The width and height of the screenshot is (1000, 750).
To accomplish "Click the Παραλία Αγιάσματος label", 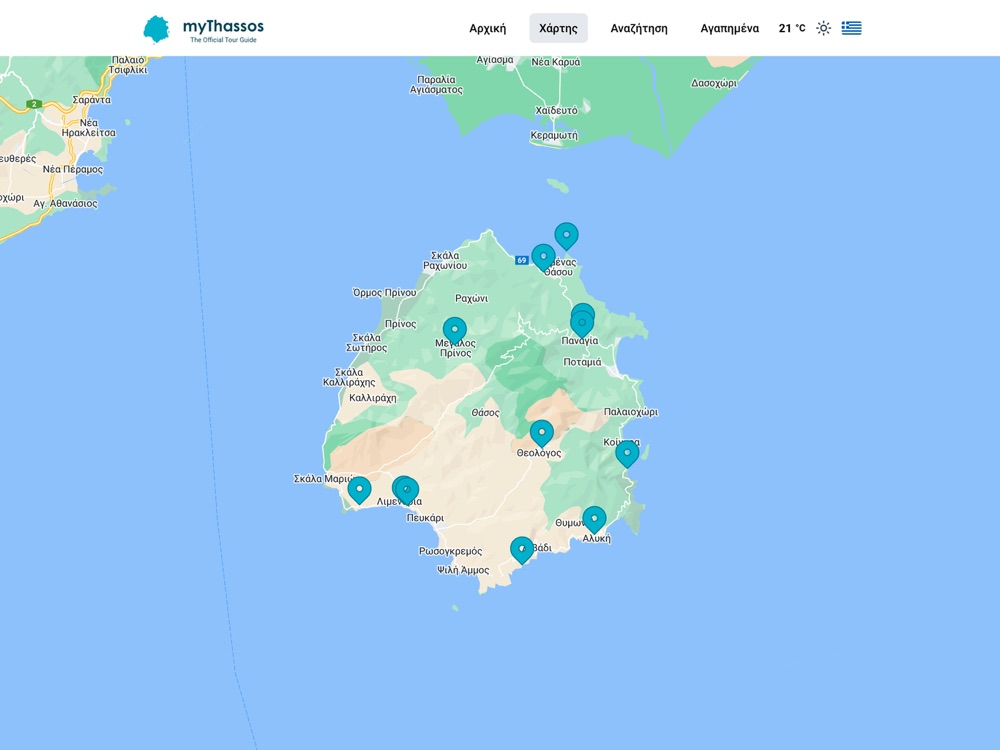I will pyautogui.click(x=436, y=85).
